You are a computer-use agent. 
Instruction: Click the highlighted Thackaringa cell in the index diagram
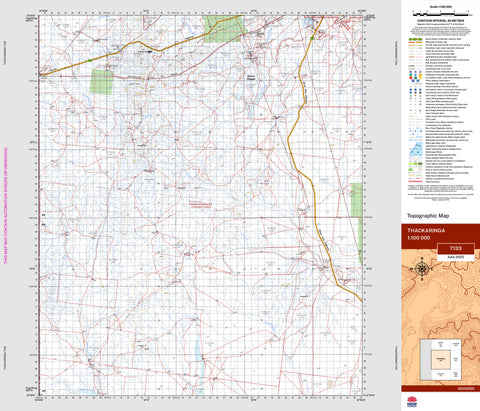441,360
